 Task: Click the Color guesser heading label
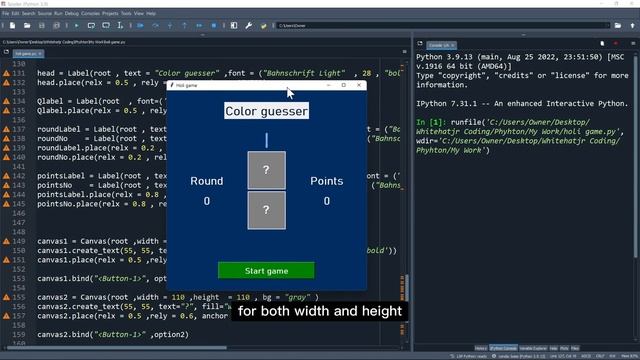[267, 111]
